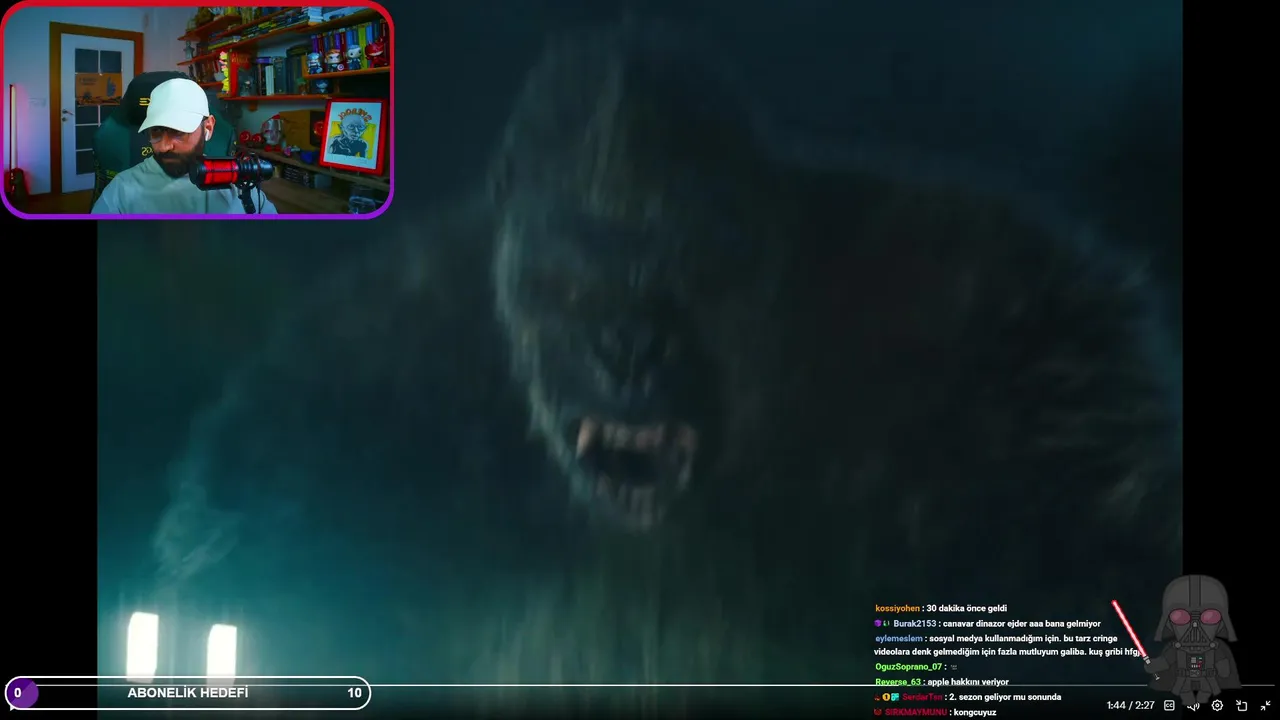Click the streamer webcam overlay
This screenshot has height=720, width=1280.
coord(197,109)
